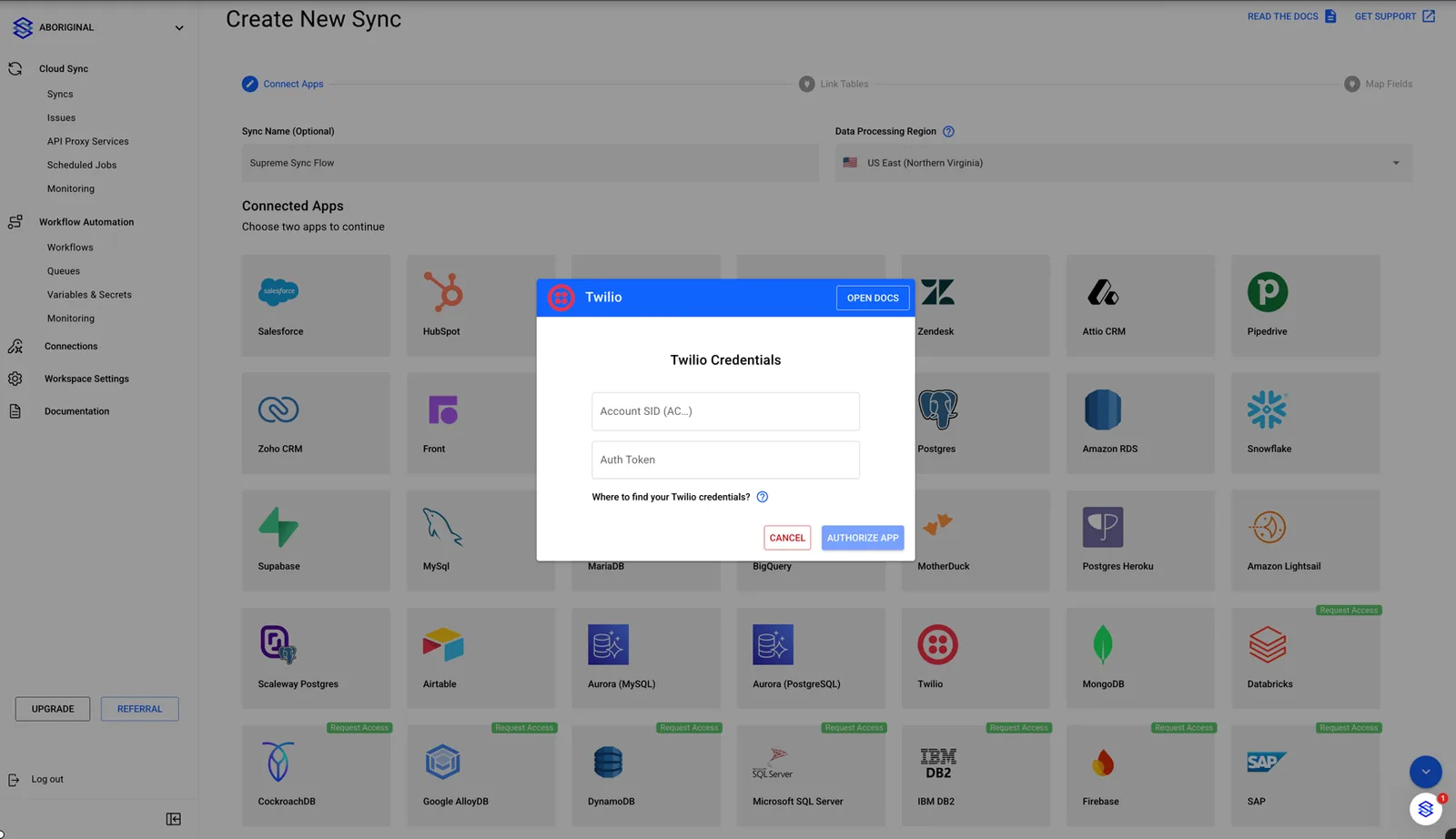
Task: Click the Salesforce app icon
Action: pyautogui.click(x=278, y=292)
